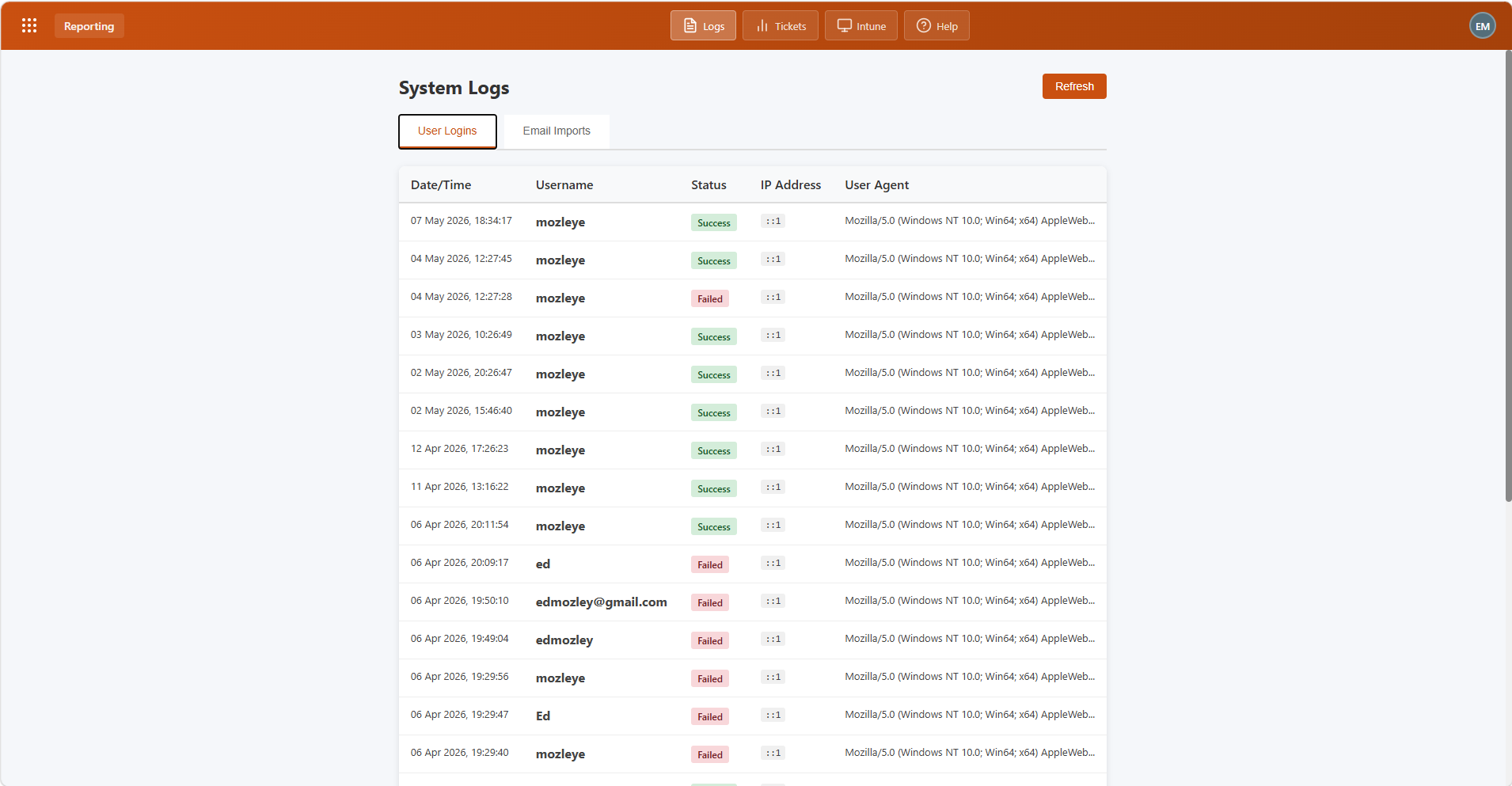1512x786 pixels.
Task: Click the Username column header
Action: [564, 185]
